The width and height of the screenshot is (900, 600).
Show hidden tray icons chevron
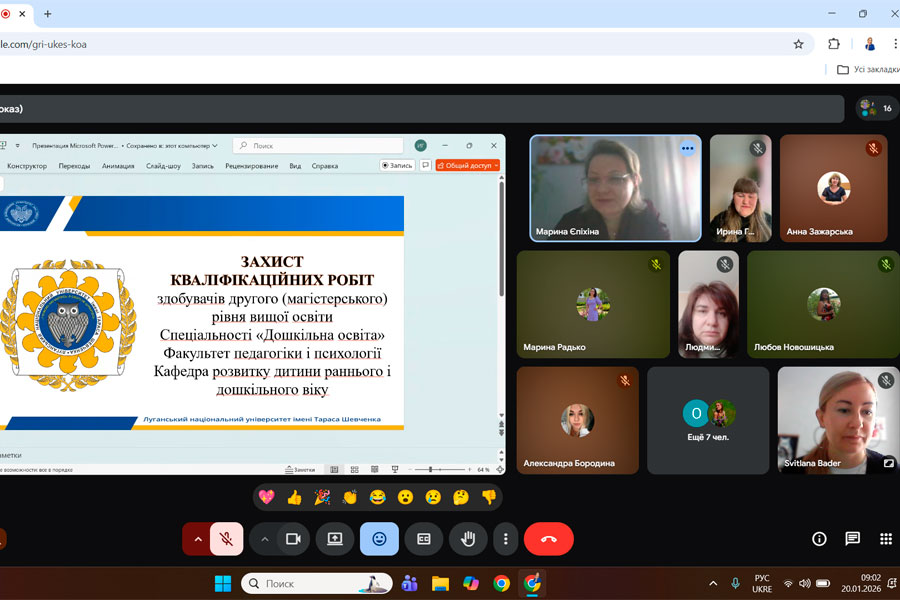(x=713, y=583)
